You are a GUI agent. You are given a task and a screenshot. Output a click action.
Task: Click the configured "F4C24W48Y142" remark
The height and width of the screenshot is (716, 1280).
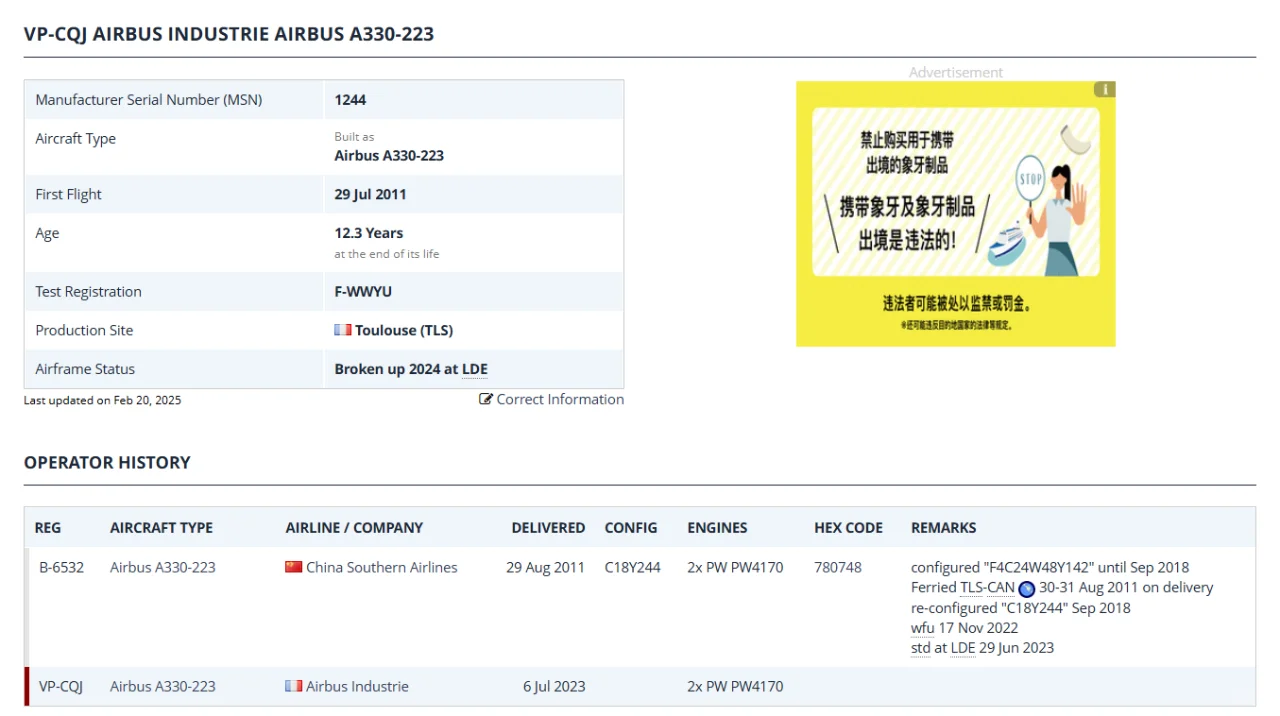[1050, 567]
